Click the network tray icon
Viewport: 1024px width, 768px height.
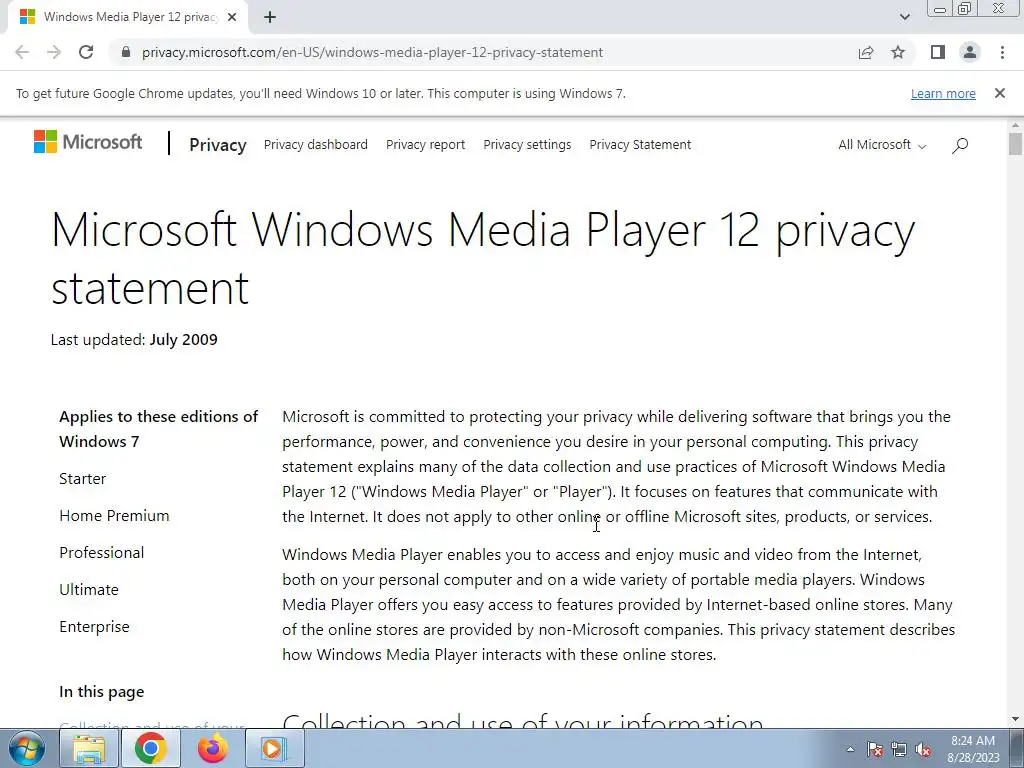(899, 749)
